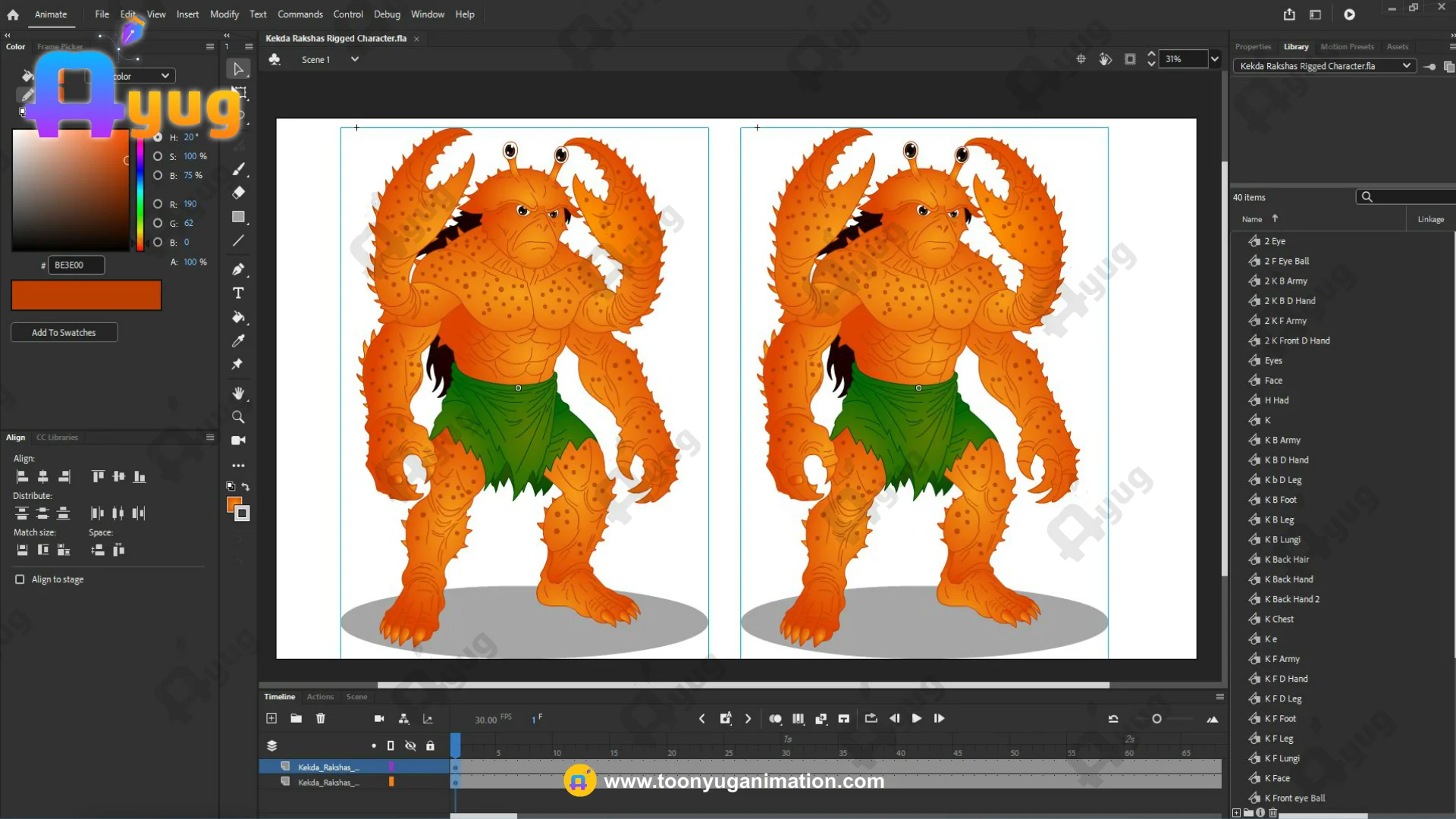Select the Paint Bucket tool
Viewport: 1456px width, 819px height.
pyautogui.click(x=238, y=317)
